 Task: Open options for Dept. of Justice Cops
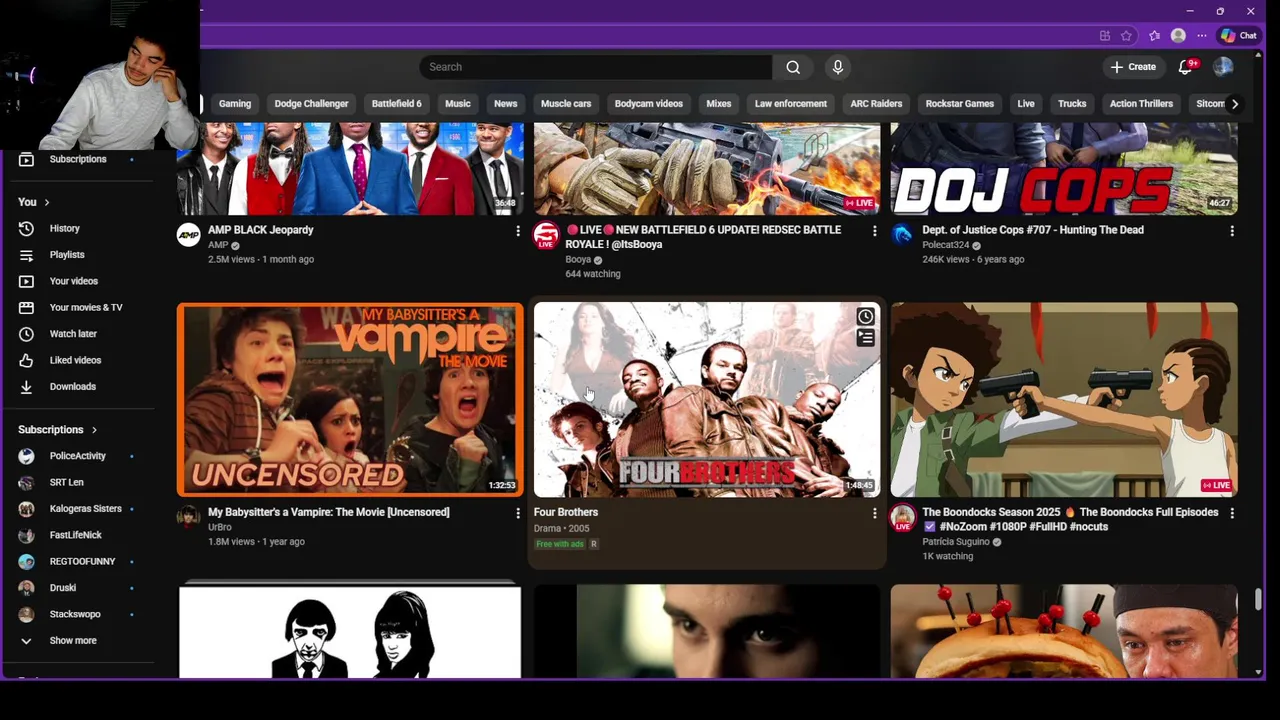1232,231
